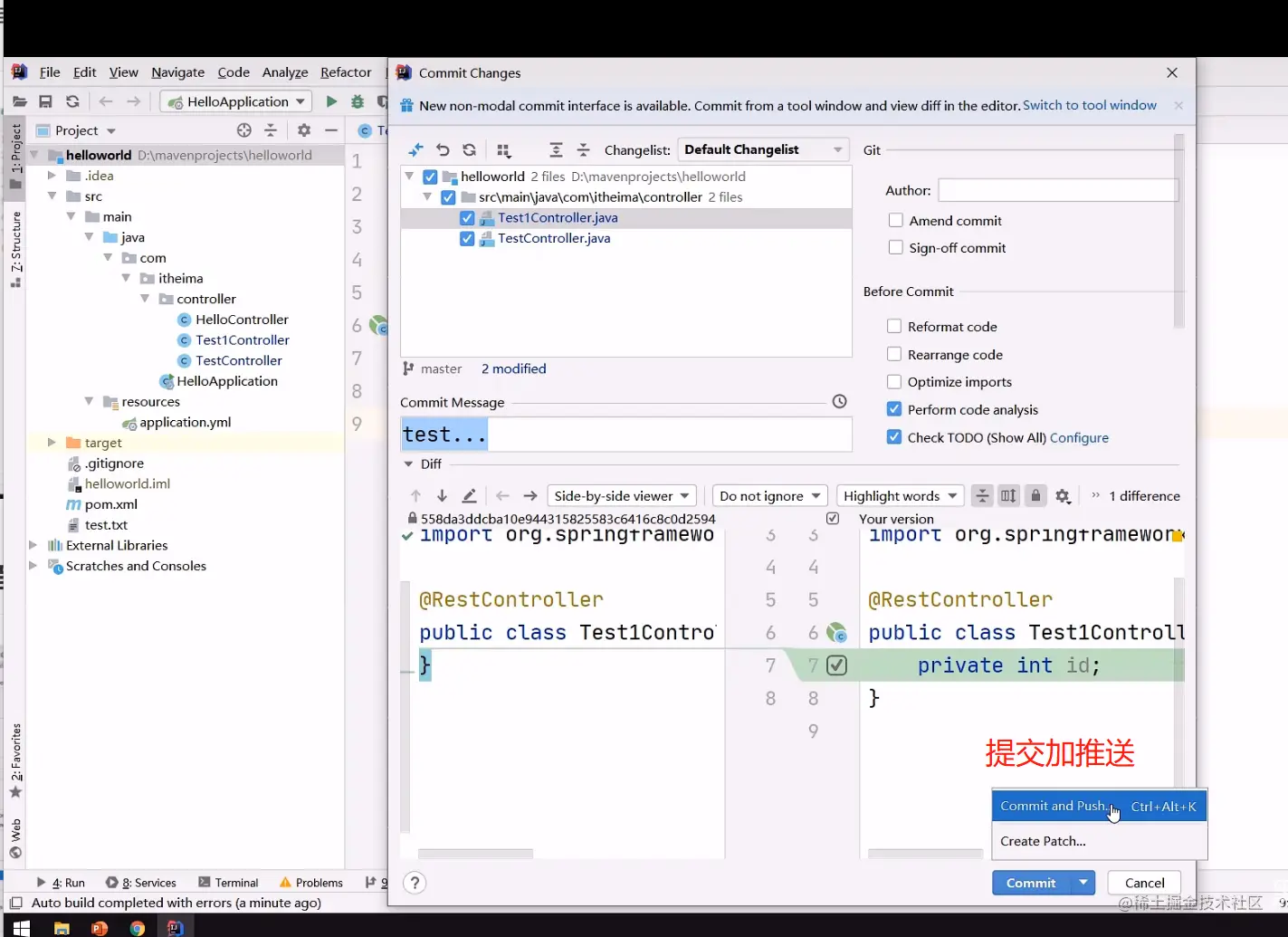Open the Navigate menu
Image resolution: width=1288 pixels, height=937 pixels.
(x=177, y=72)
